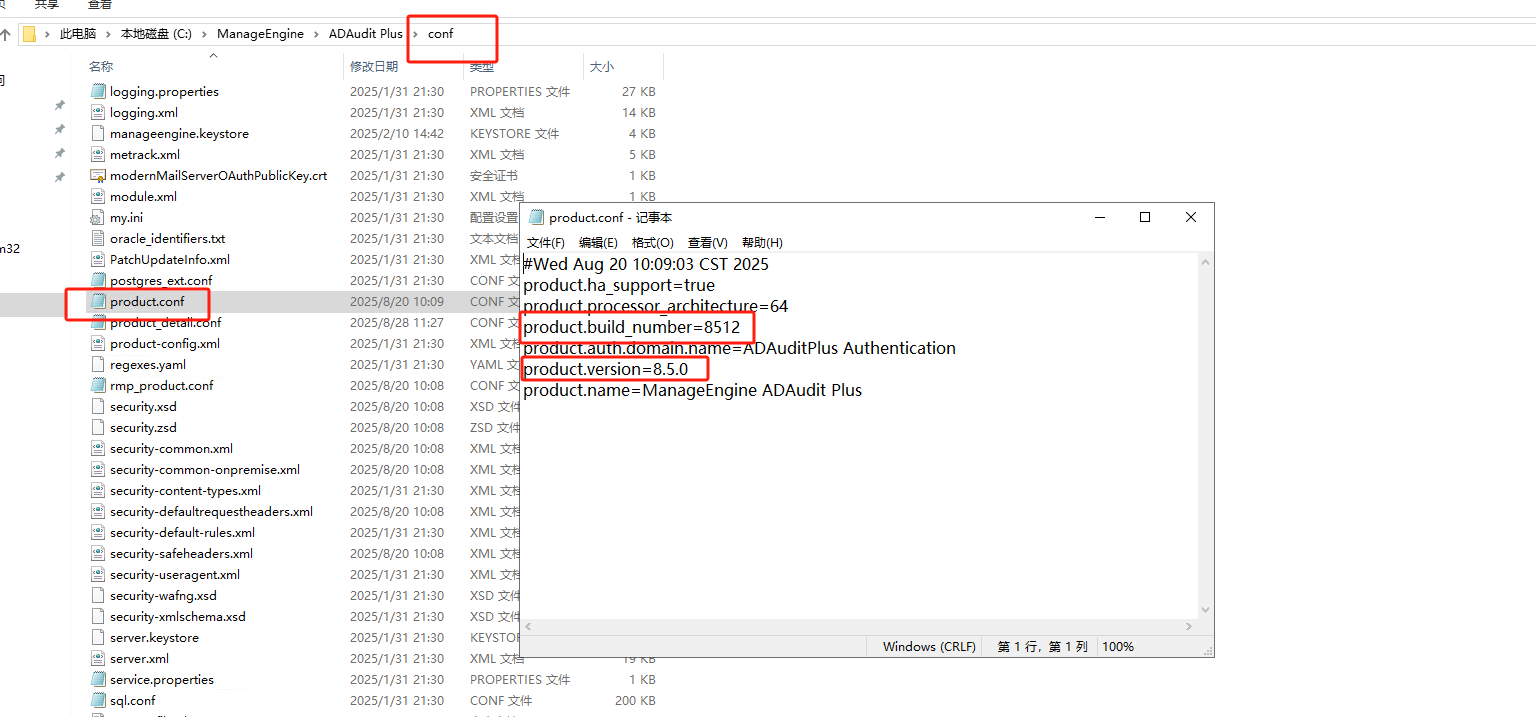The width and height of the screenshot is (1536, 717).
Task: Click the Explorer up-one-level arrow
Action: tap(6, 33)
